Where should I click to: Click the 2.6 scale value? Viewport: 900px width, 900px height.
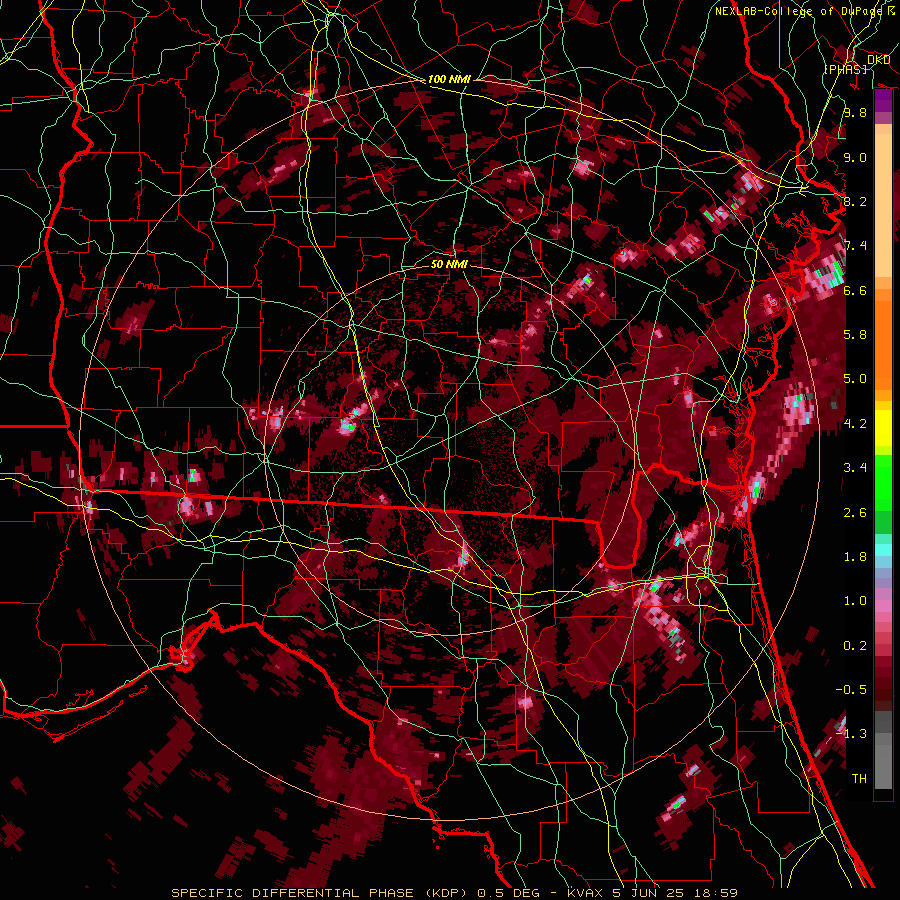(x=855, y=513)
